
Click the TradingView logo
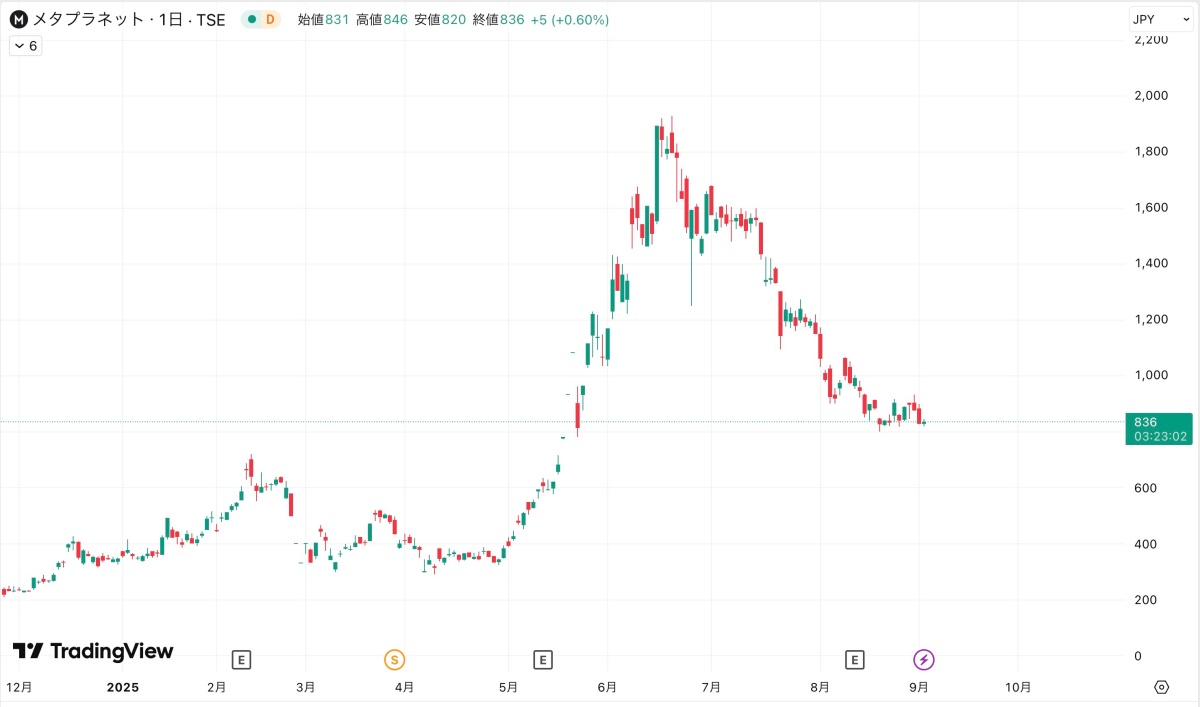(93, 651)
